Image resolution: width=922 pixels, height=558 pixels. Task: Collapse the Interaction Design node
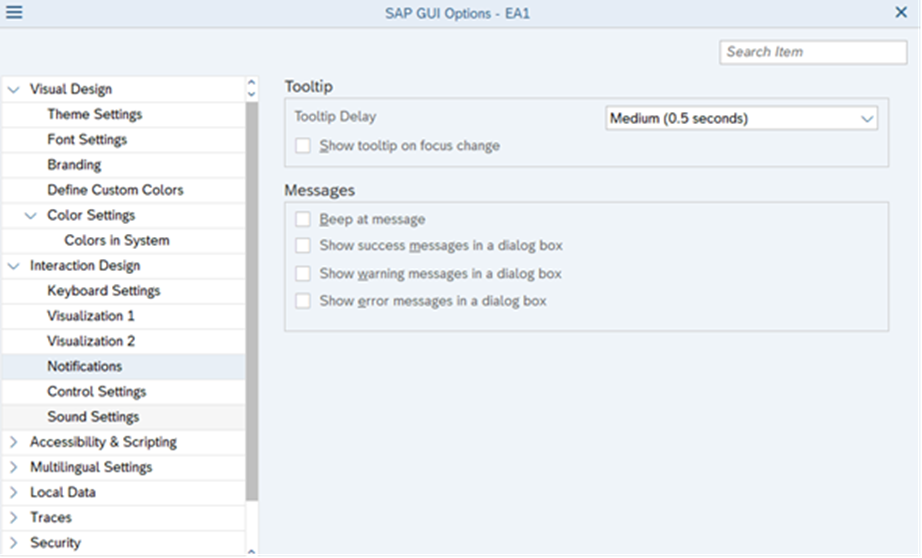13,266
